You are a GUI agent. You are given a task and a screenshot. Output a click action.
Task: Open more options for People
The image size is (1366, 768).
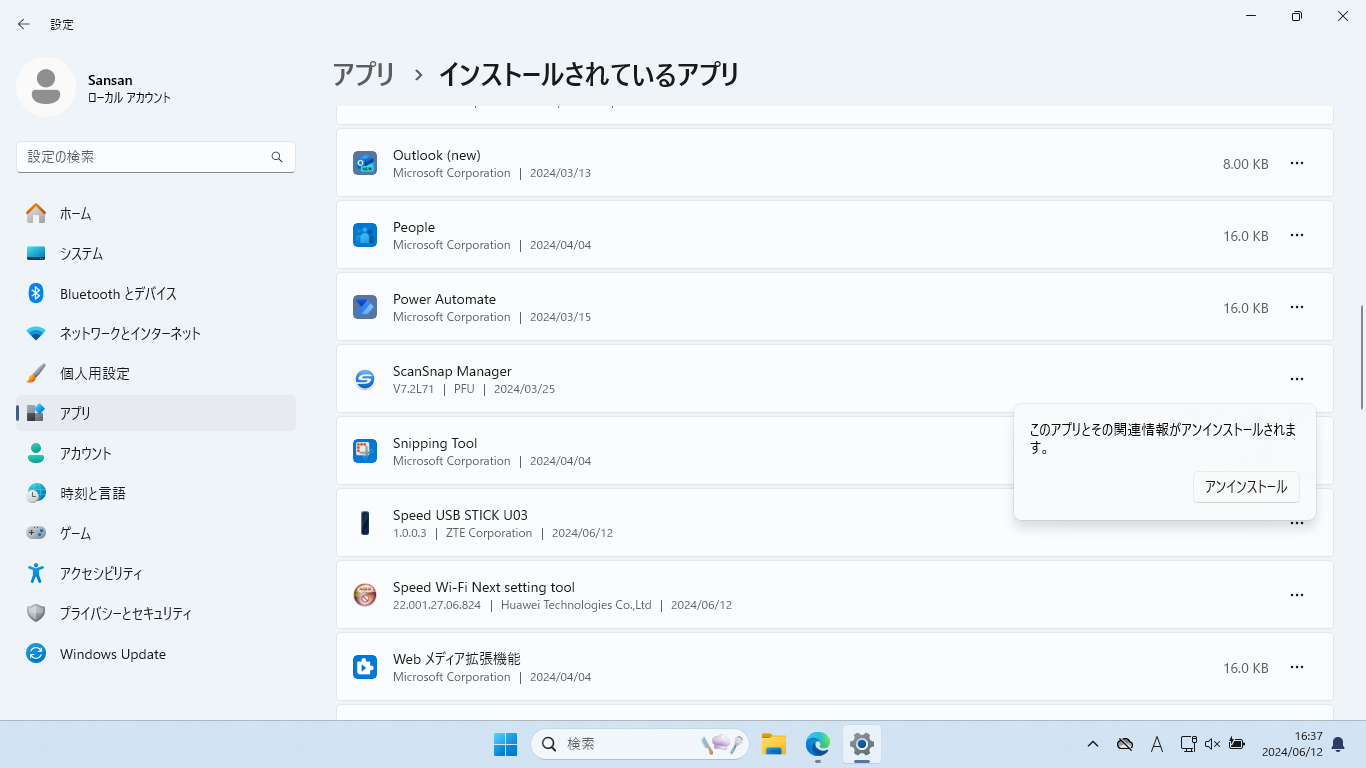[1297, 235]
